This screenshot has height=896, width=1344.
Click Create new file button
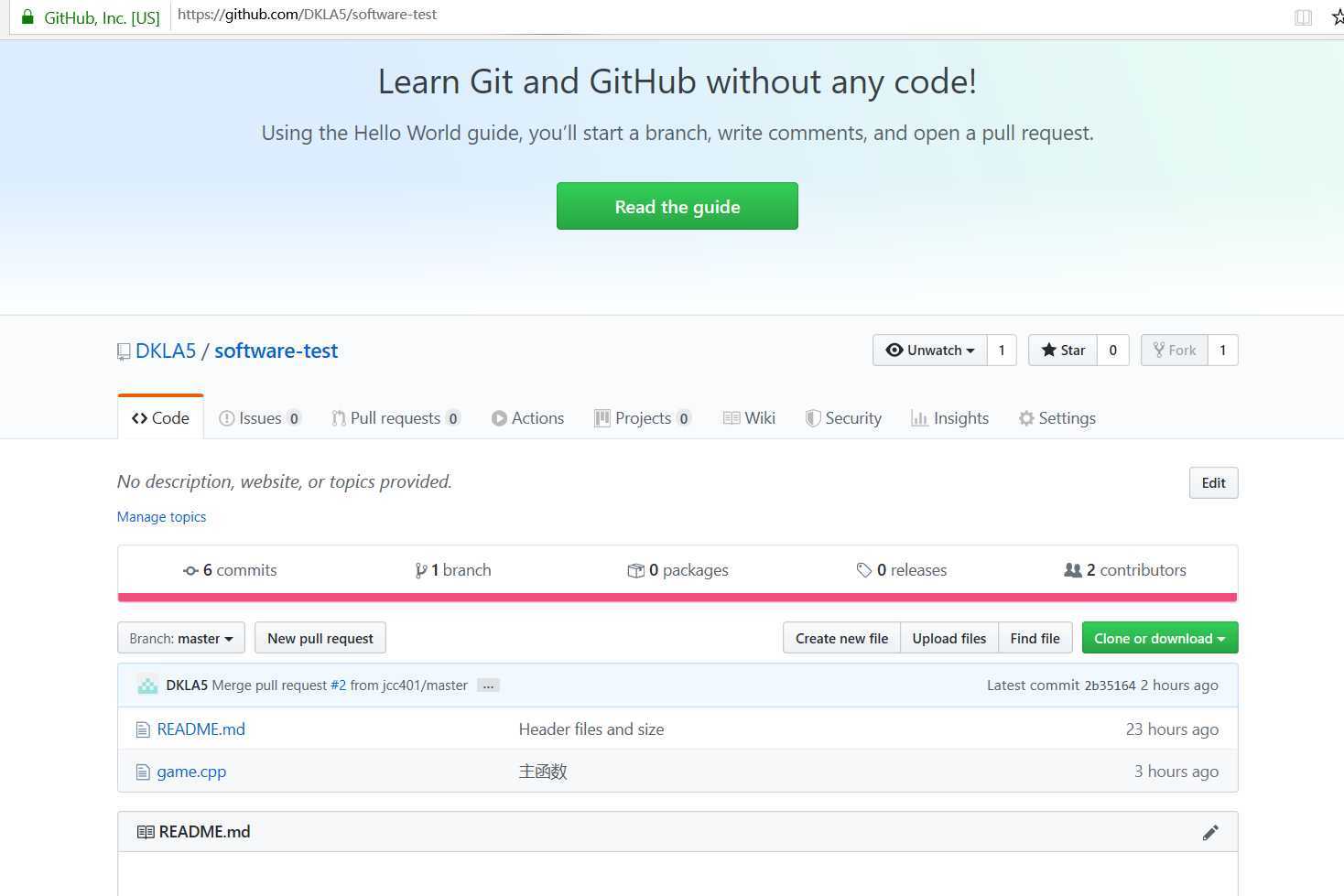click(x=841, y=638)
